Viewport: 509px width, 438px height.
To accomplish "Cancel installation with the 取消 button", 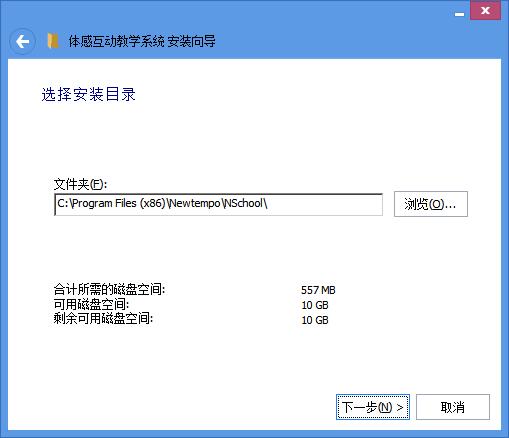I will 453,407.
